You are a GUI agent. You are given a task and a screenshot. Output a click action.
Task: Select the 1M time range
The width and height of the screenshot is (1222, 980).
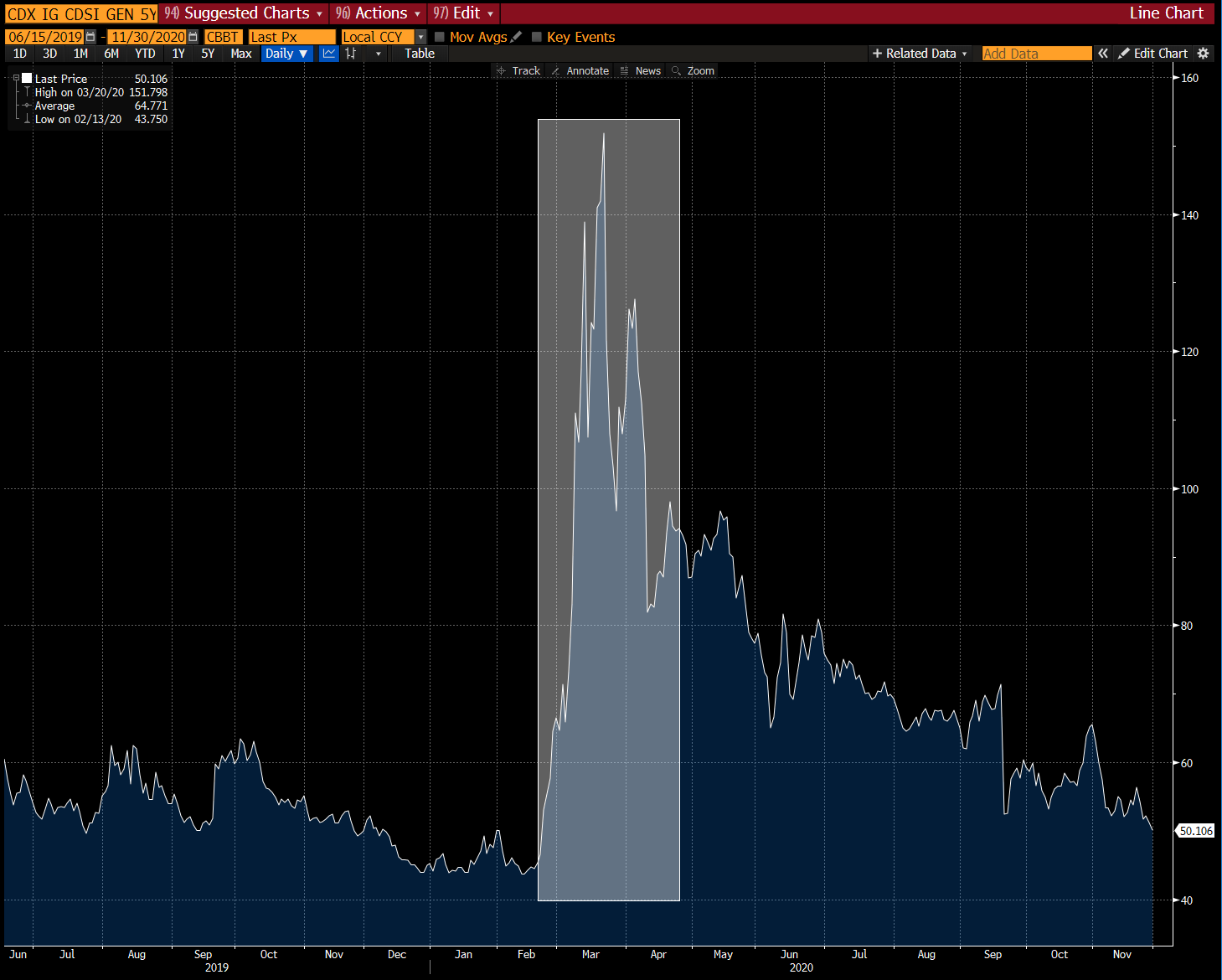80,53
